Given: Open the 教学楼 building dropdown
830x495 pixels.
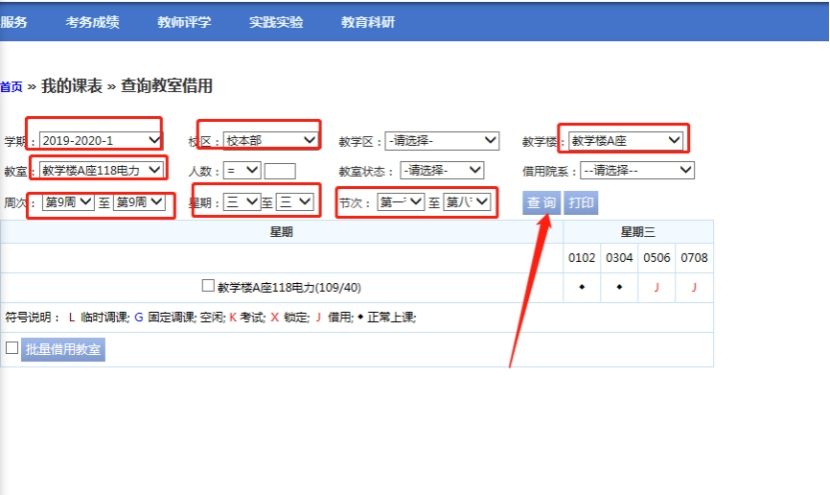Looking at the screenshot, I should (626, 140).
